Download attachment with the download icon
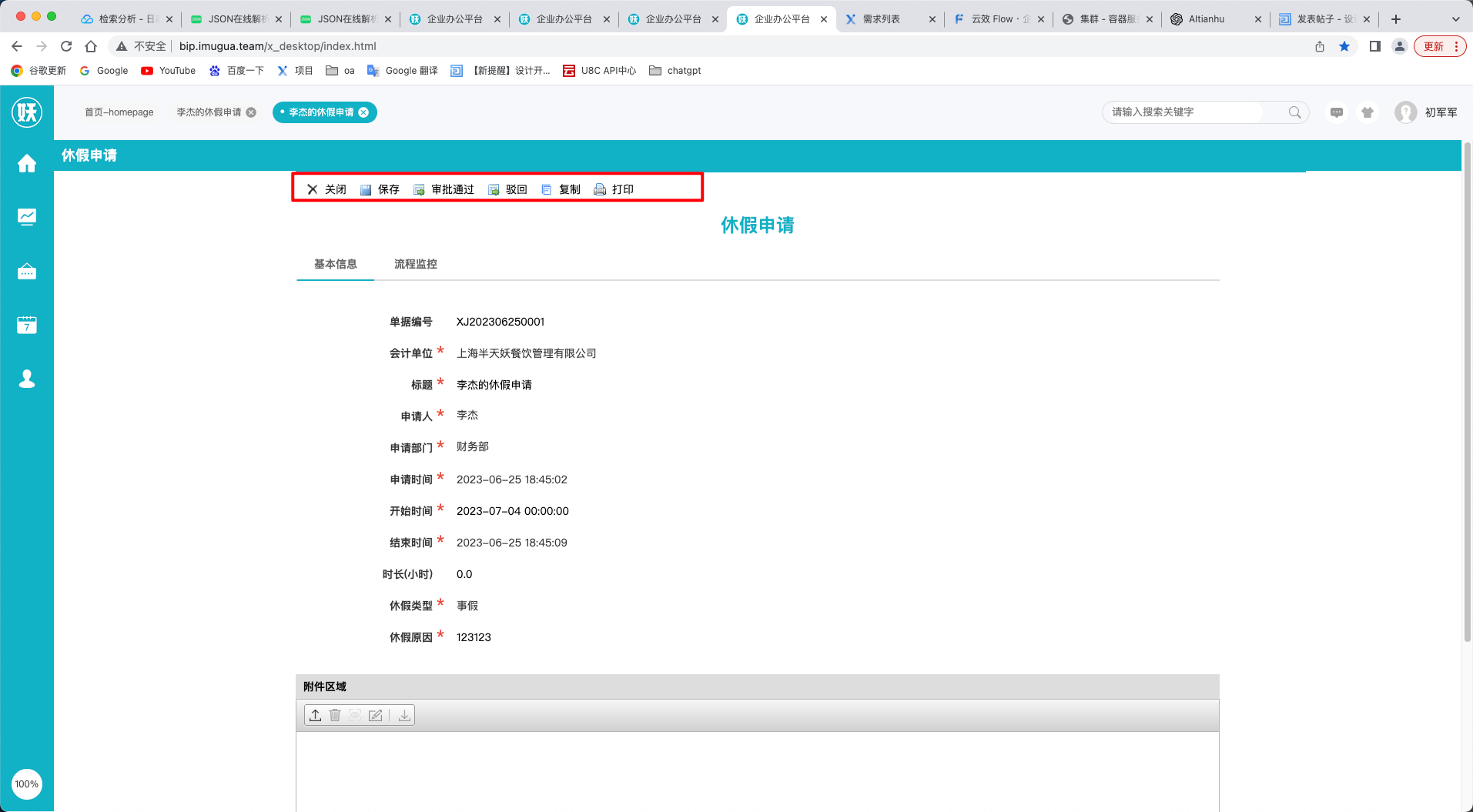This screenshot has width=1473, height=812. pyautogui.click(x=404, y=715)
